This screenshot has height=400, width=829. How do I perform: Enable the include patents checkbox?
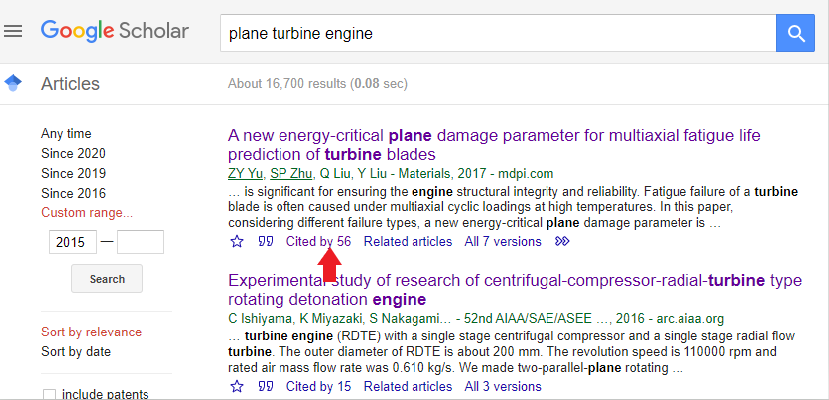pos(49,394)
